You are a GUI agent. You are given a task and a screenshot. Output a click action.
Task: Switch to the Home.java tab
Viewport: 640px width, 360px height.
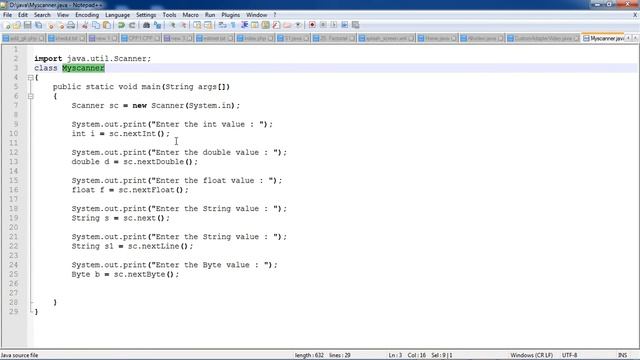pyautogui.click(x=437, y=38)
